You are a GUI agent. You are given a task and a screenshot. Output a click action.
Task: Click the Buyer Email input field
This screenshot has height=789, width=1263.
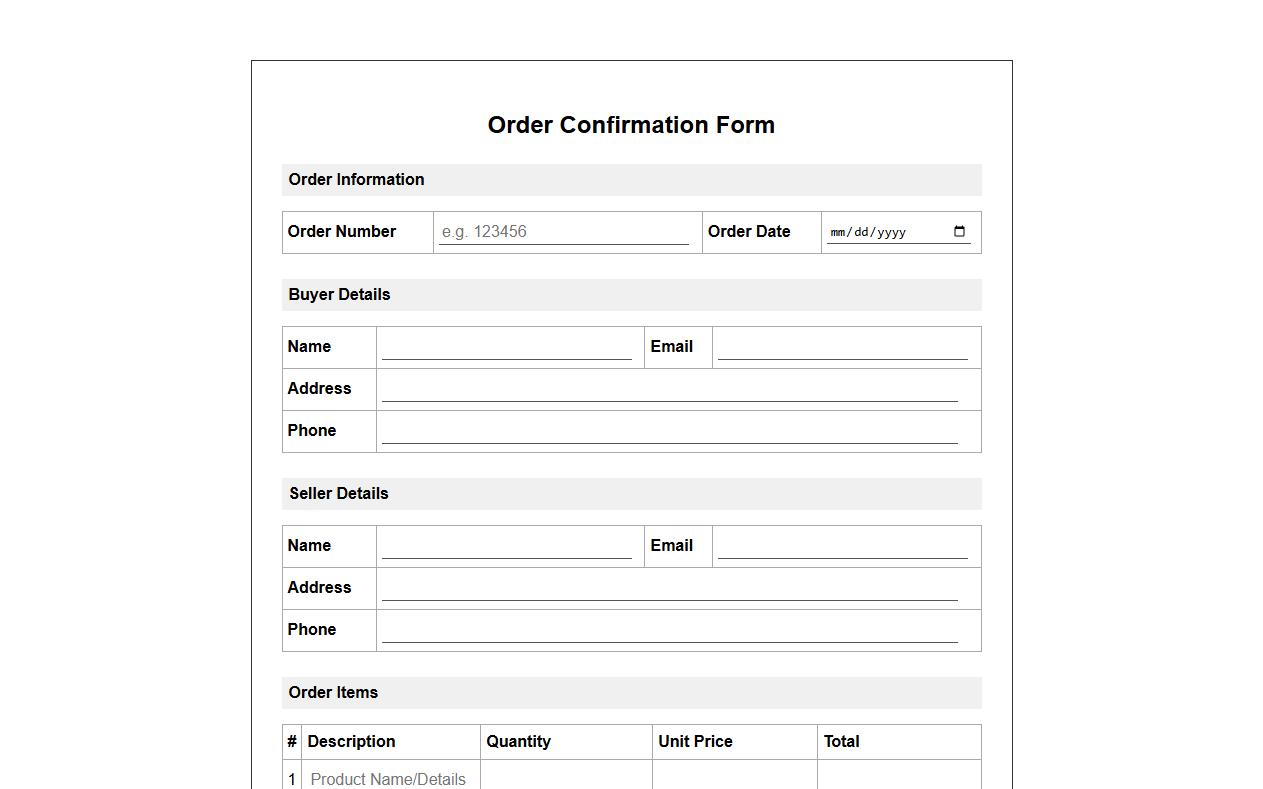[x=845, y=346]
